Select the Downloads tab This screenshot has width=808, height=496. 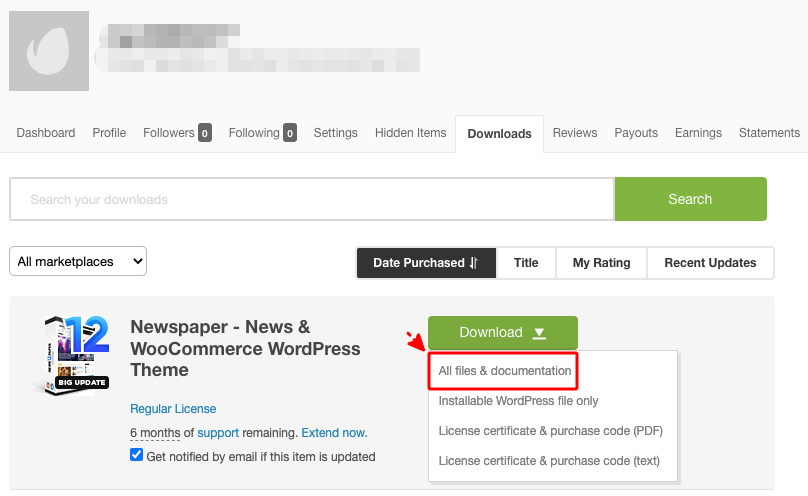click(499, 134)
